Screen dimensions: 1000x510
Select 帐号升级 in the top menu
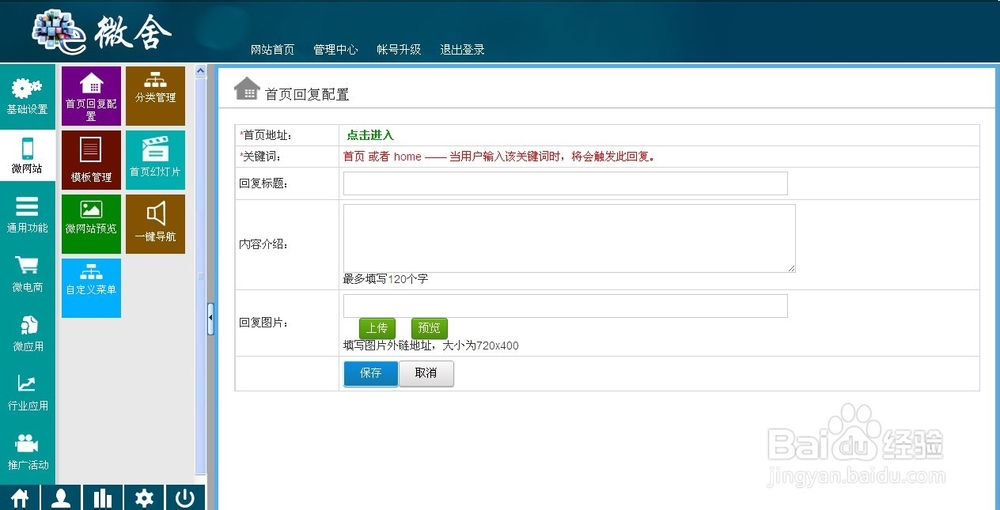click(399, 50)
